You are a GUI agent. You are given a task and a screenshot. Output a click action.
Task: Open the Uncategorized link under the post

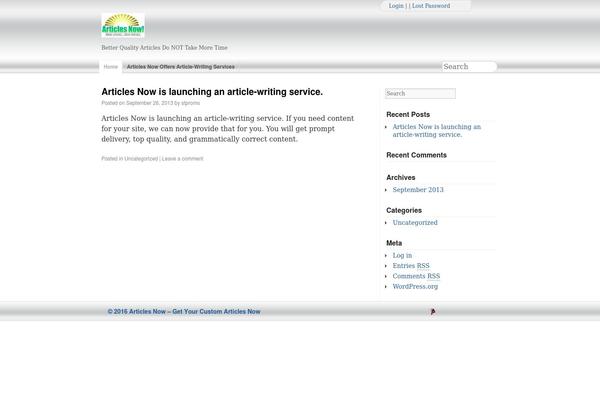(141, 158)
